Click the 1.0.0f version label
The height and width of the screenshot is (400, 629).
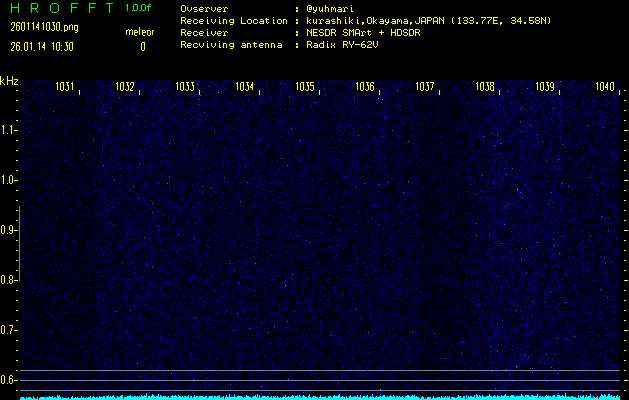tap(140, 8)
